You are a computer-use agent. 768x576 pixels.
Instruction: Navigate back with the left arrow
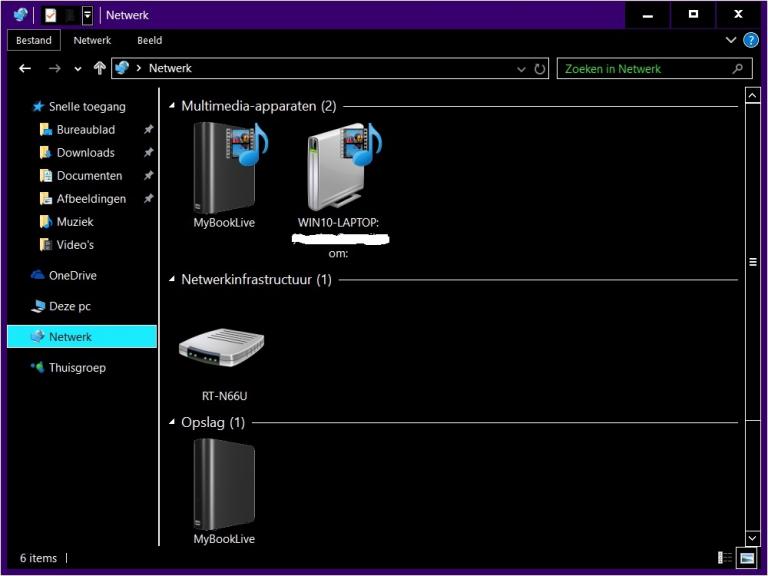click(x=25, y=69)
